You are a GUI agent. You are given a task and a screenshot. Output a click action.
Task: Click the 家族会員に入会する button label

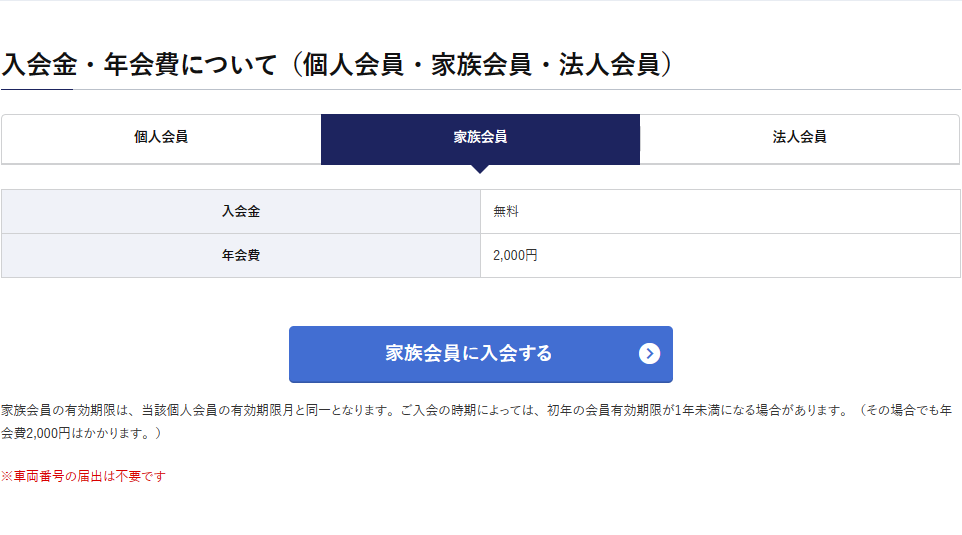(x=469, y=353)
